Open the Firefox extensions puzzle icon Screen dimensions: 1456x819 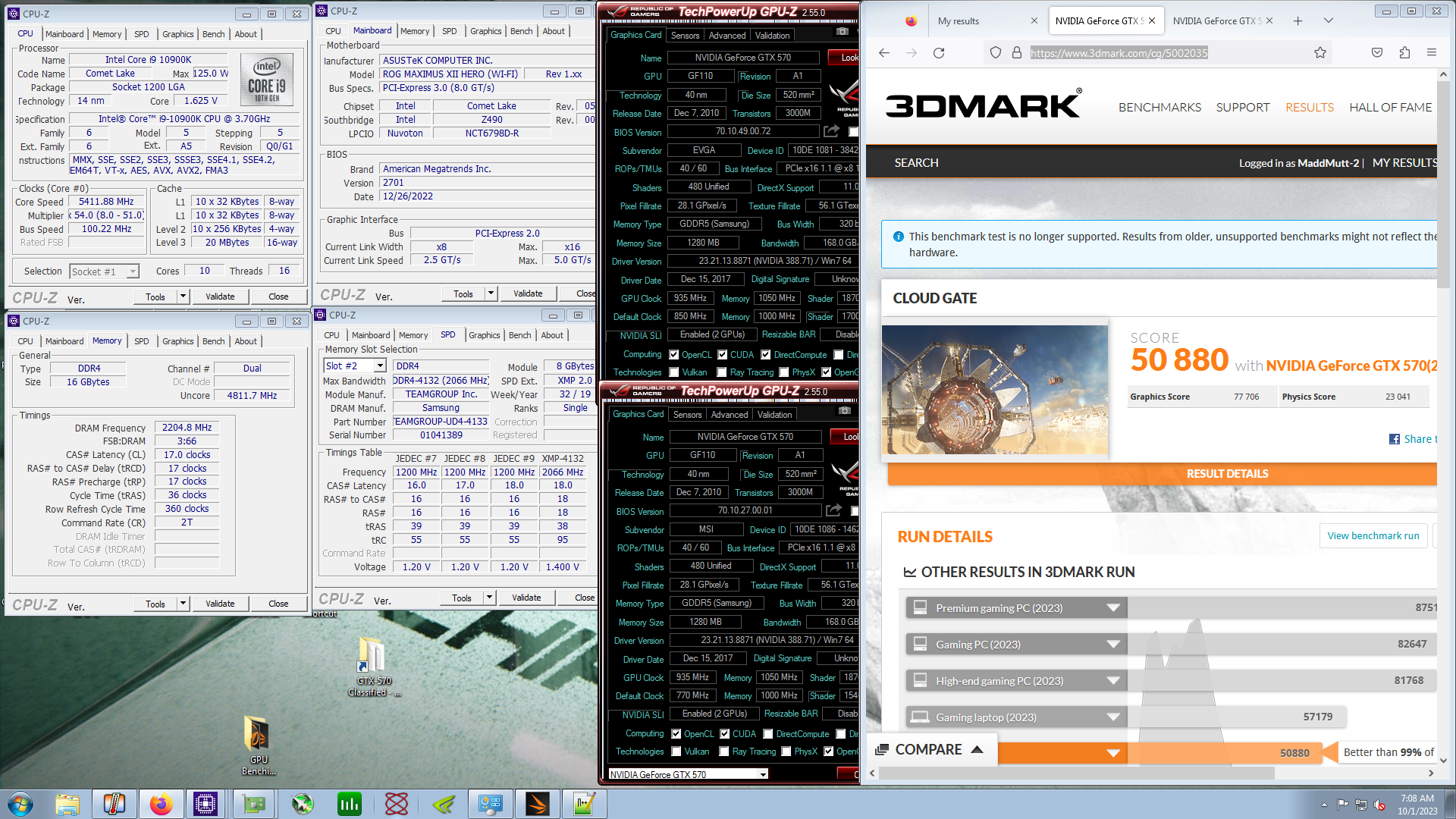(1404, 52)
